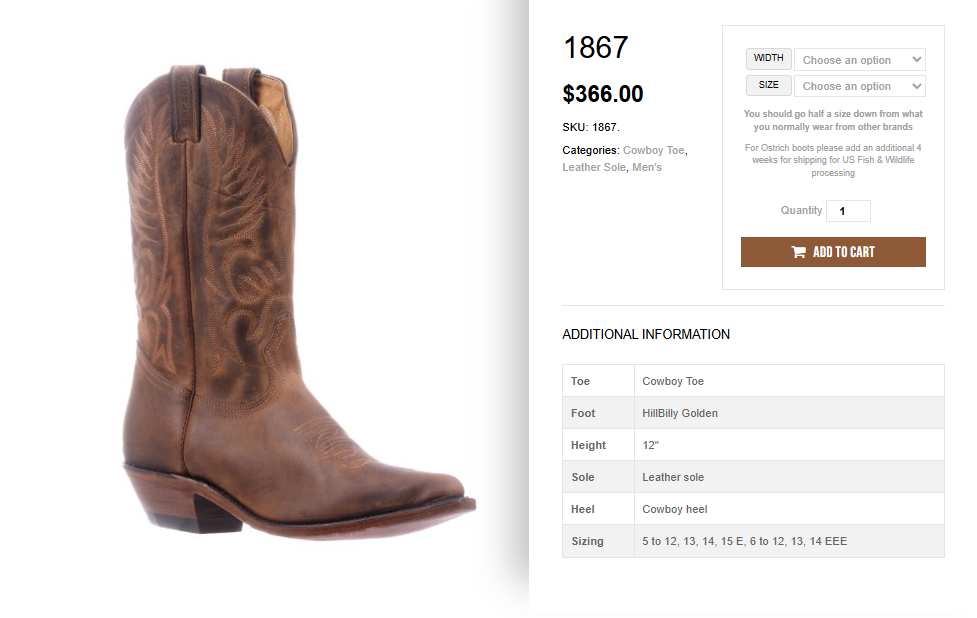Click the half-size-down sizing advice note
The image size is (977, 618).
pyautogui.click(x=833, y=120)
